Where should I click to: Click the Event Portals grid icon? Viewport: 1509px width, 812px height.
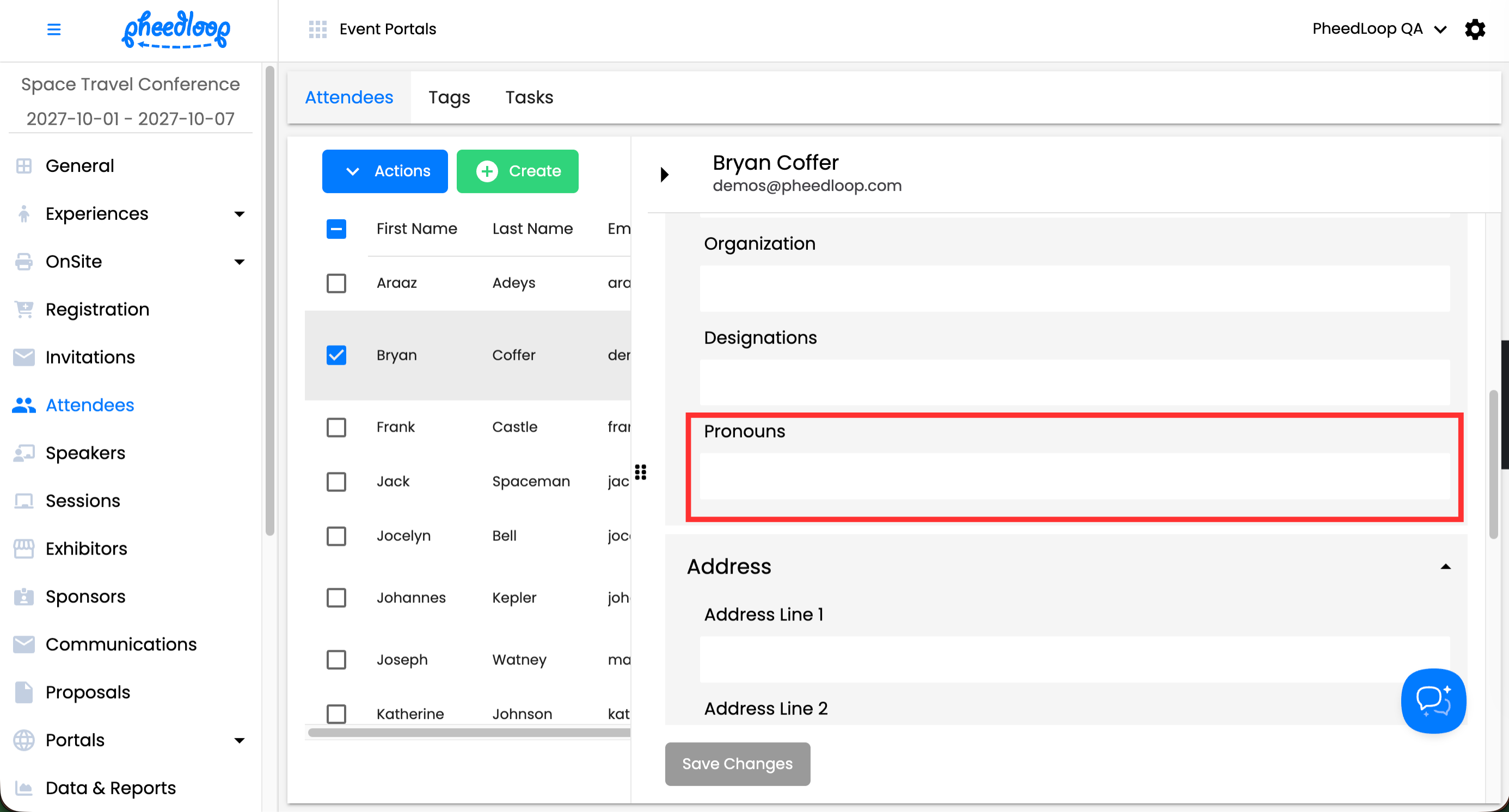pyautogui.click(x=317, y=29)
